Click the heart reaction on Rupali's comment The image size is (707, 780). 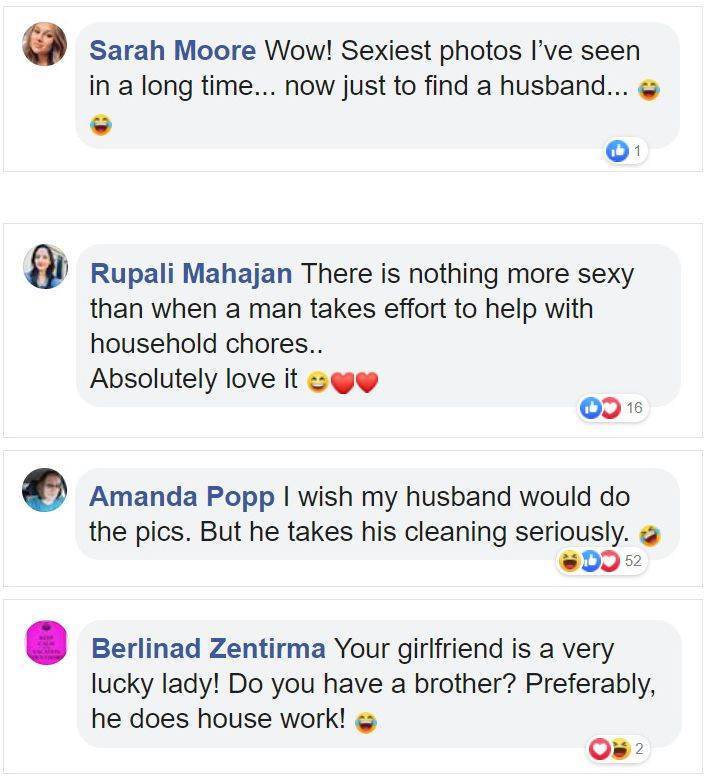(x=608, y=408)
